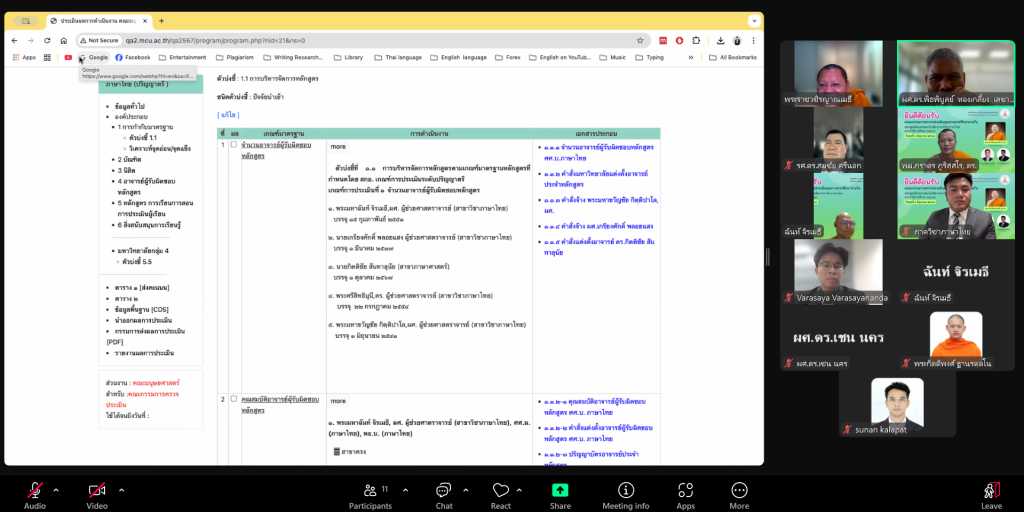Expand the React options arrow
Image resolution: width=1024 pixels, height=512 pixels.
tap(524, 490)
